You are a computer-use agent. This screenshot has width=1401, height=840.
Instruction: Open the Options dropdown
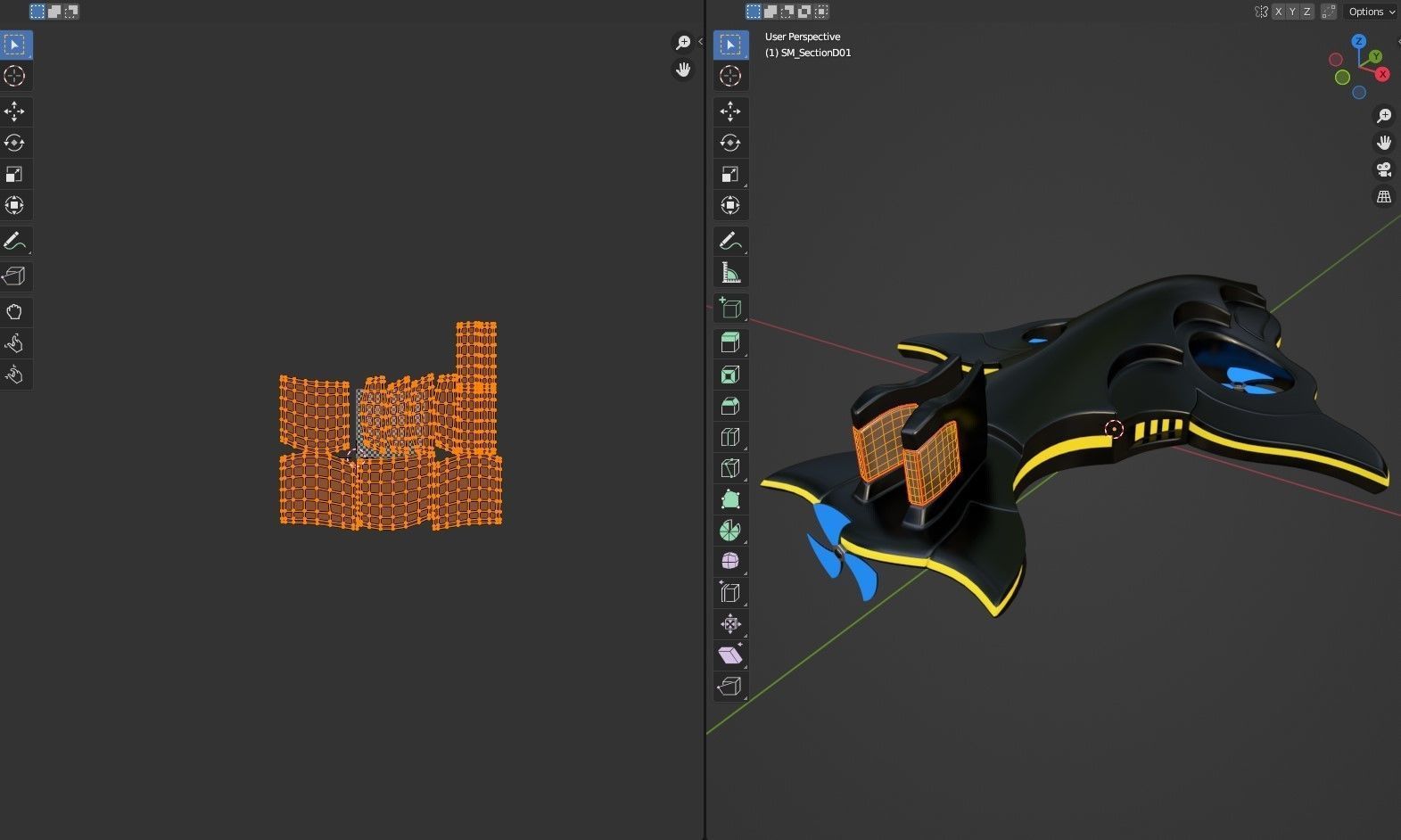click(x=1371, y=12)
